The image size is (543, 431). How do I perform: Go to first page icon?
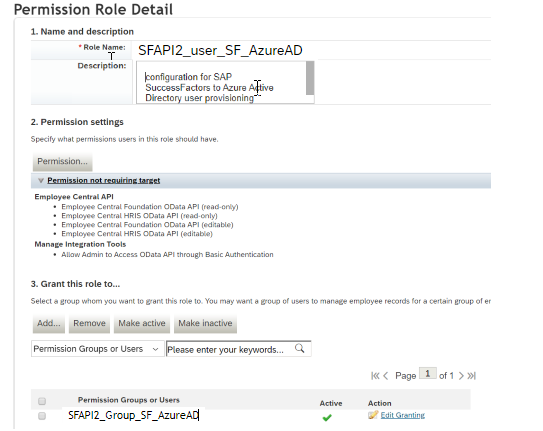coord(375,376)
